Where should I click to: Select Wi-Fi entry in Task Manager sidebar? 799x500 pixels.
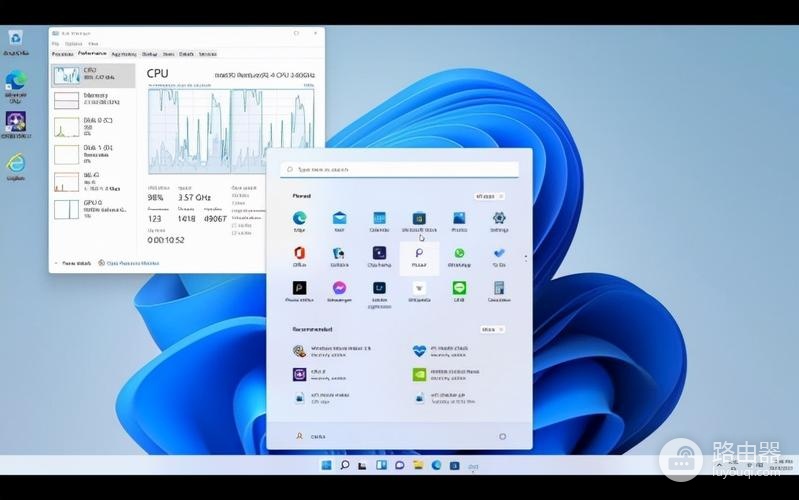93,182
